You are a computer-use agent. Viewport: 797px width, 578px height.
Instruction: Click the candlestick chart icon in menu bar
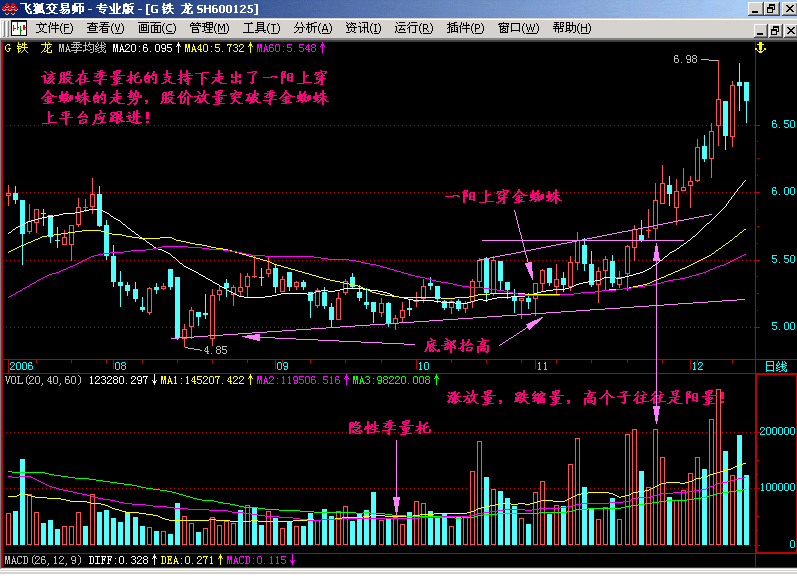click(19, 28)
